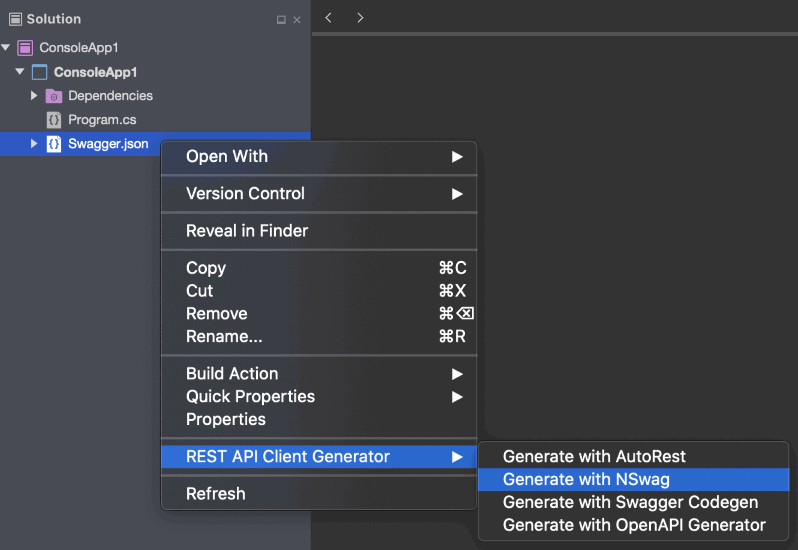The width and height of the screenshot is (798, 550).
Task: Dock the Solution pad using square icon
Action: 281,20
